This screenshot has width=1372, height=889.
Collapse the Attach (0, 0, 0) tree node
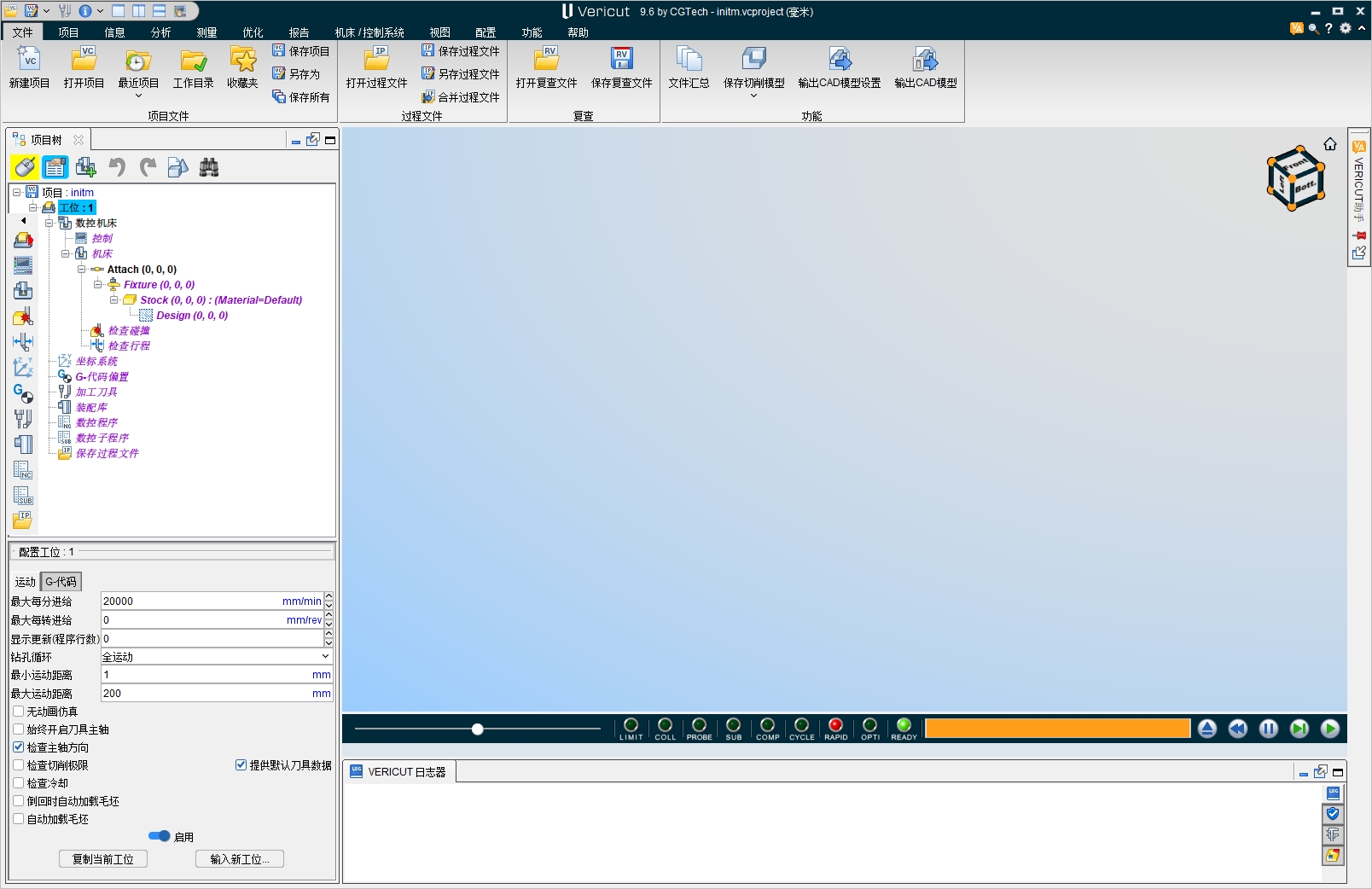pyautogui.click(x=82, y=270)
